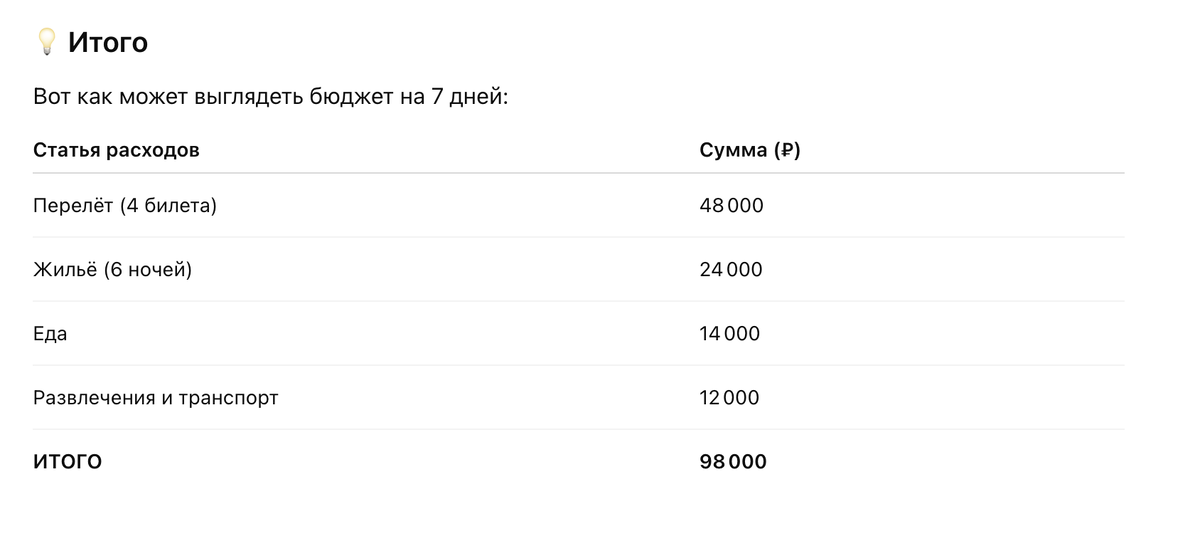1200x541 pixels.
Task: Click the Жильё (6 ночей) row label
Action: (112, 269)
